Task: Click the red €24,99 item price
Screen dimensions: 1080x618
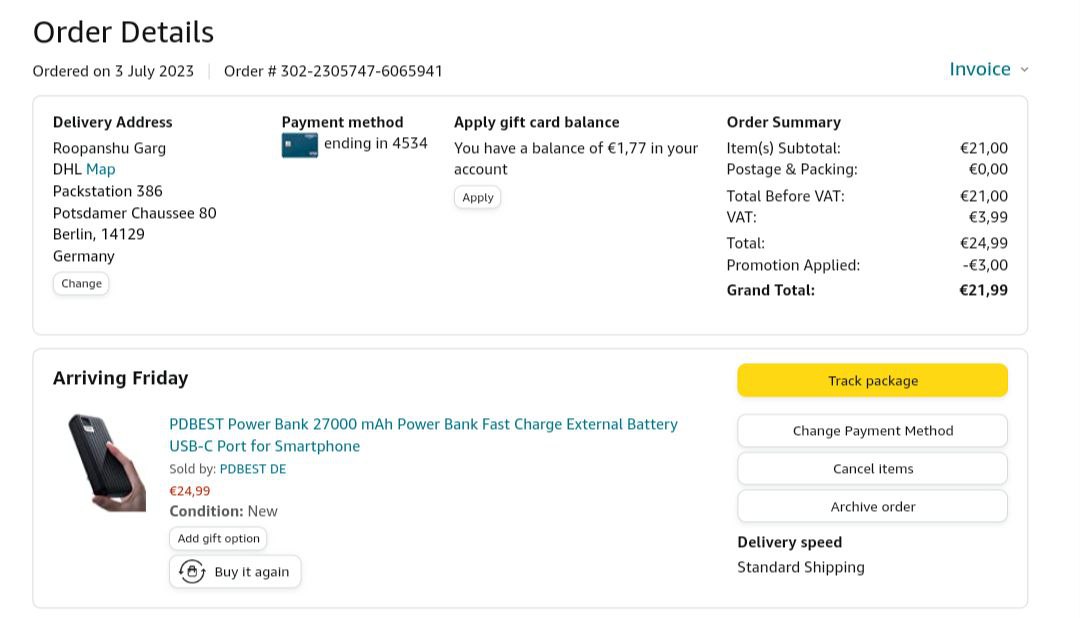Action: [x=190, y=491]
